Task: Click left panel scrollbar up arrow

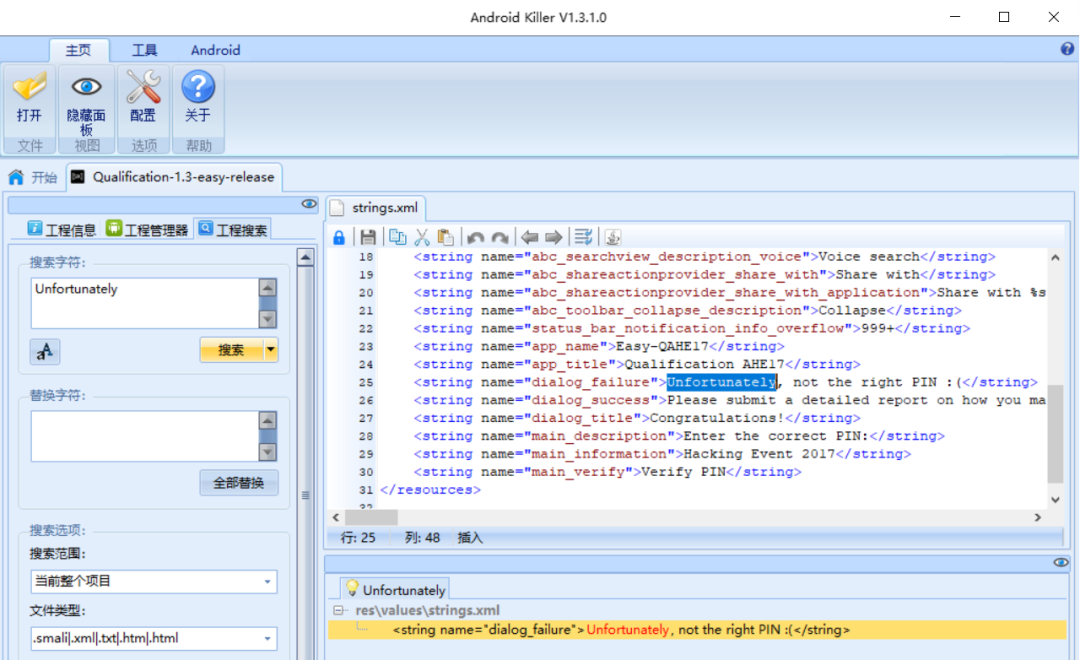Action: tap(305, 257)
